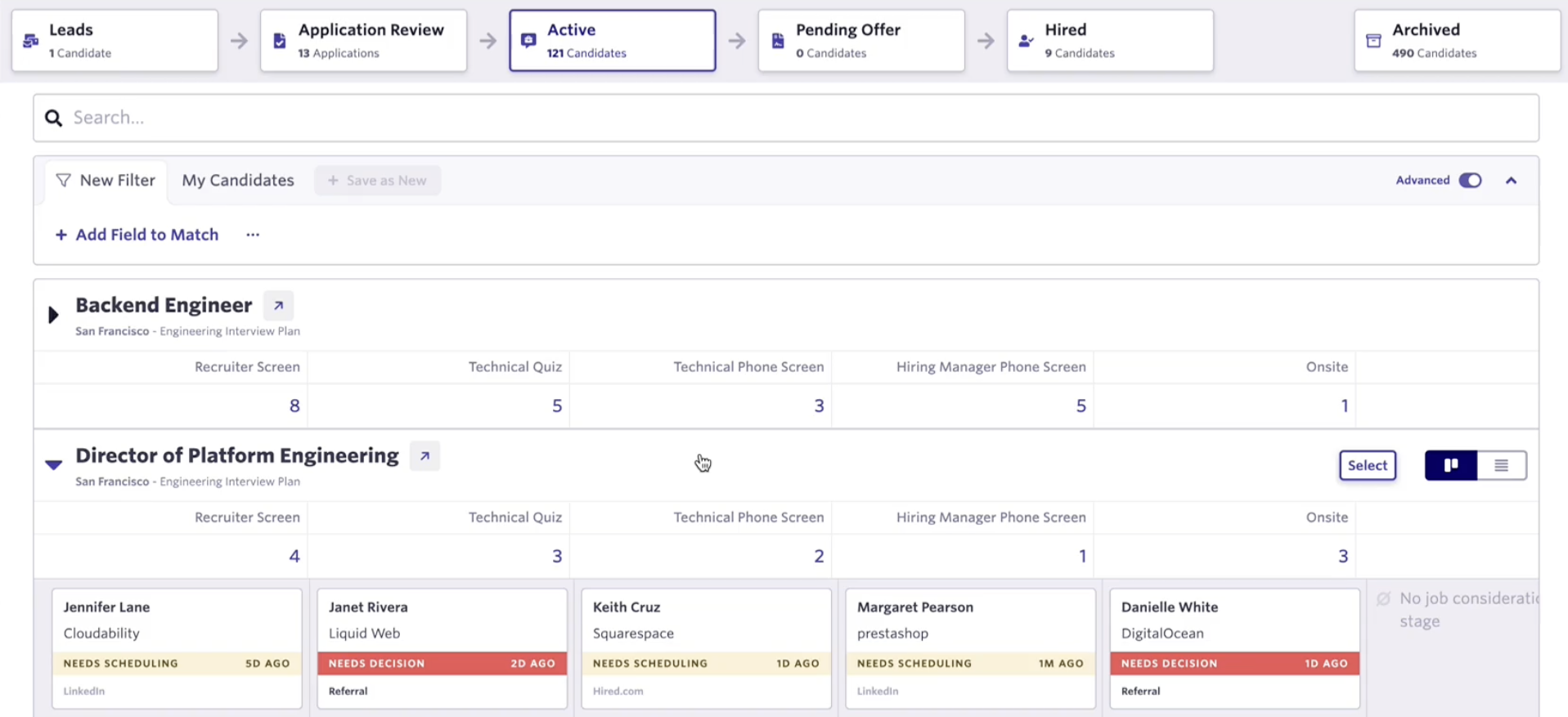1568x717 pixels.
Task: Select the New Filter tab
Action: 106,181
